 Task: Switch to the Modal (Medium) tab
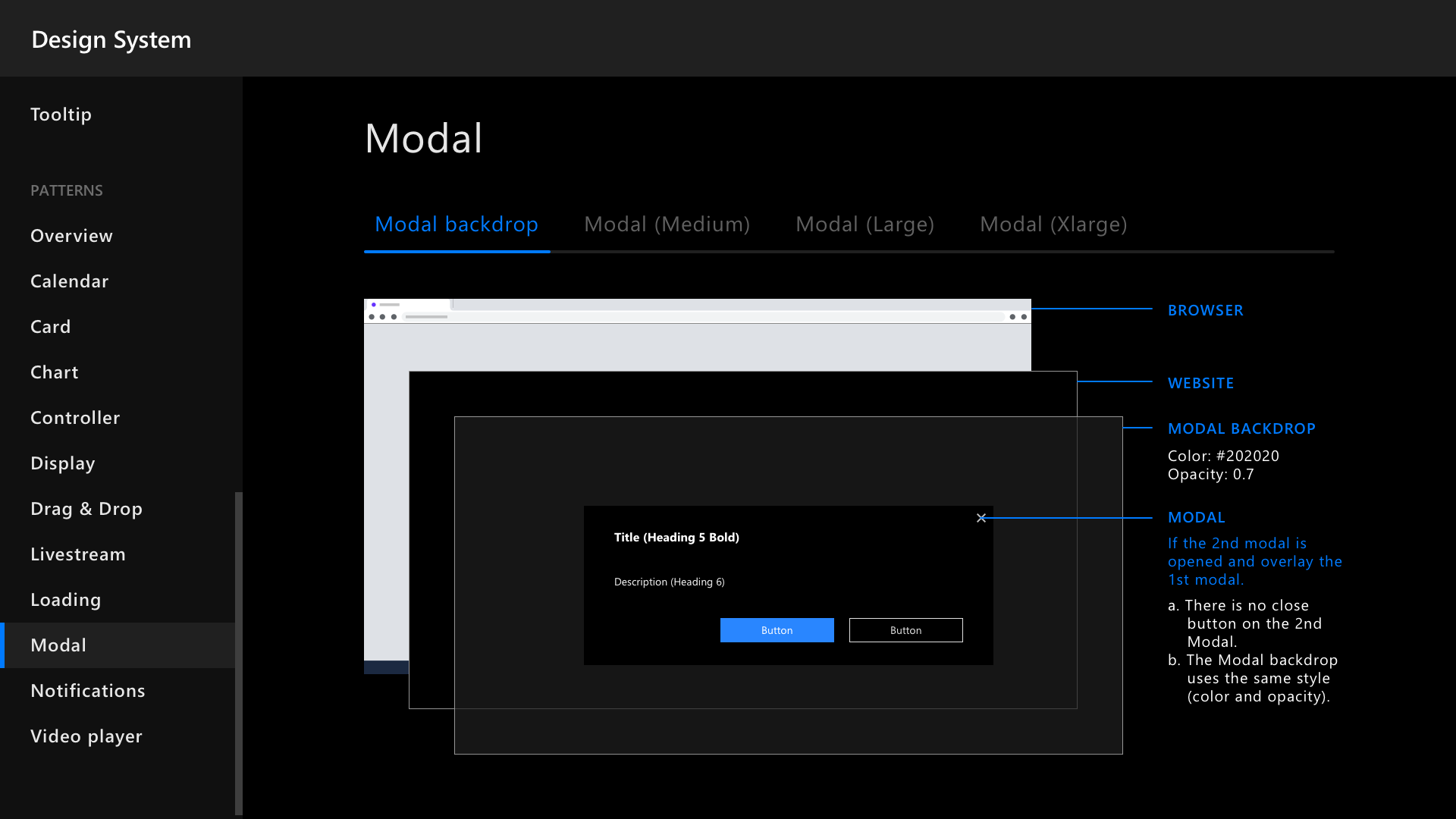[667, 224]
